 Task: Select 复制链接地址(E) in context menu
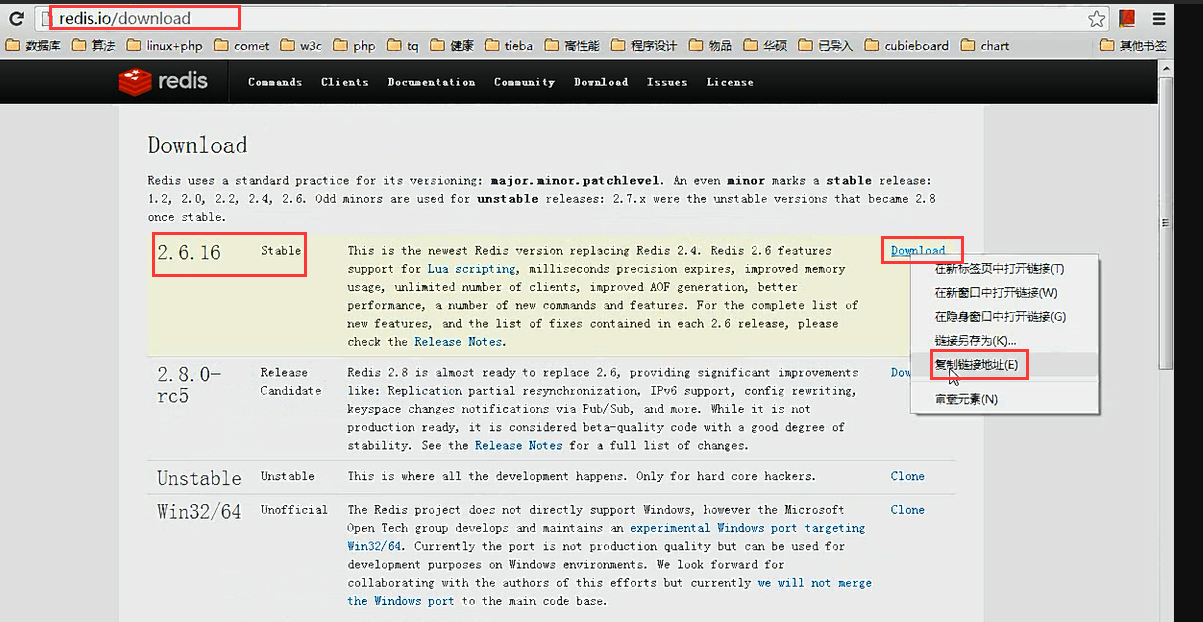[1004, 365]
